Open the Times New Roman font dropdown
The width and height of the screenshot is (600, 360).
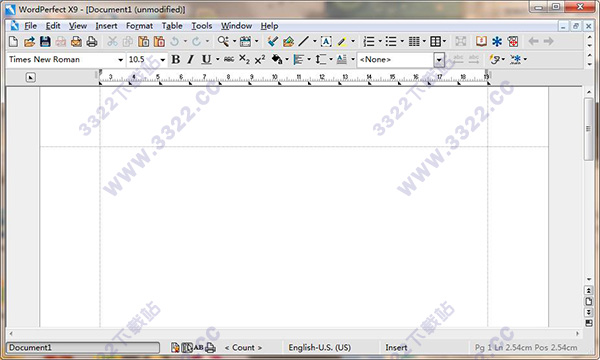point(120,60)
